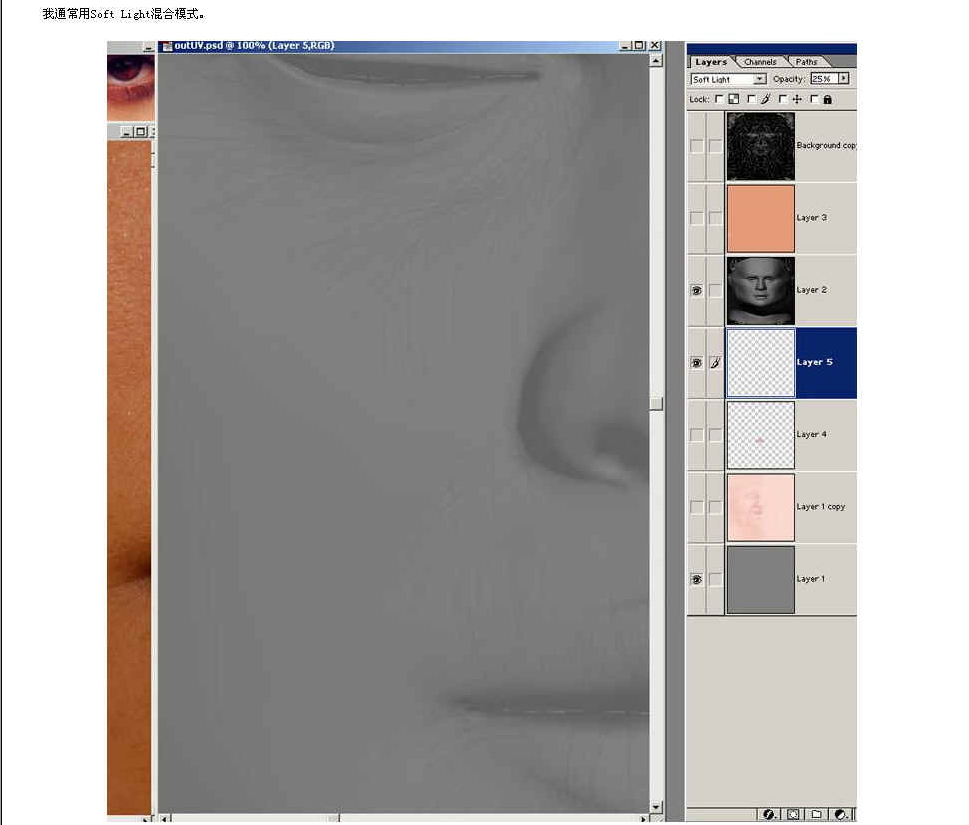Select the Background copy layer thumbnail
The image size is (969, 825).
pyautogui.click(x=761, y=146)
